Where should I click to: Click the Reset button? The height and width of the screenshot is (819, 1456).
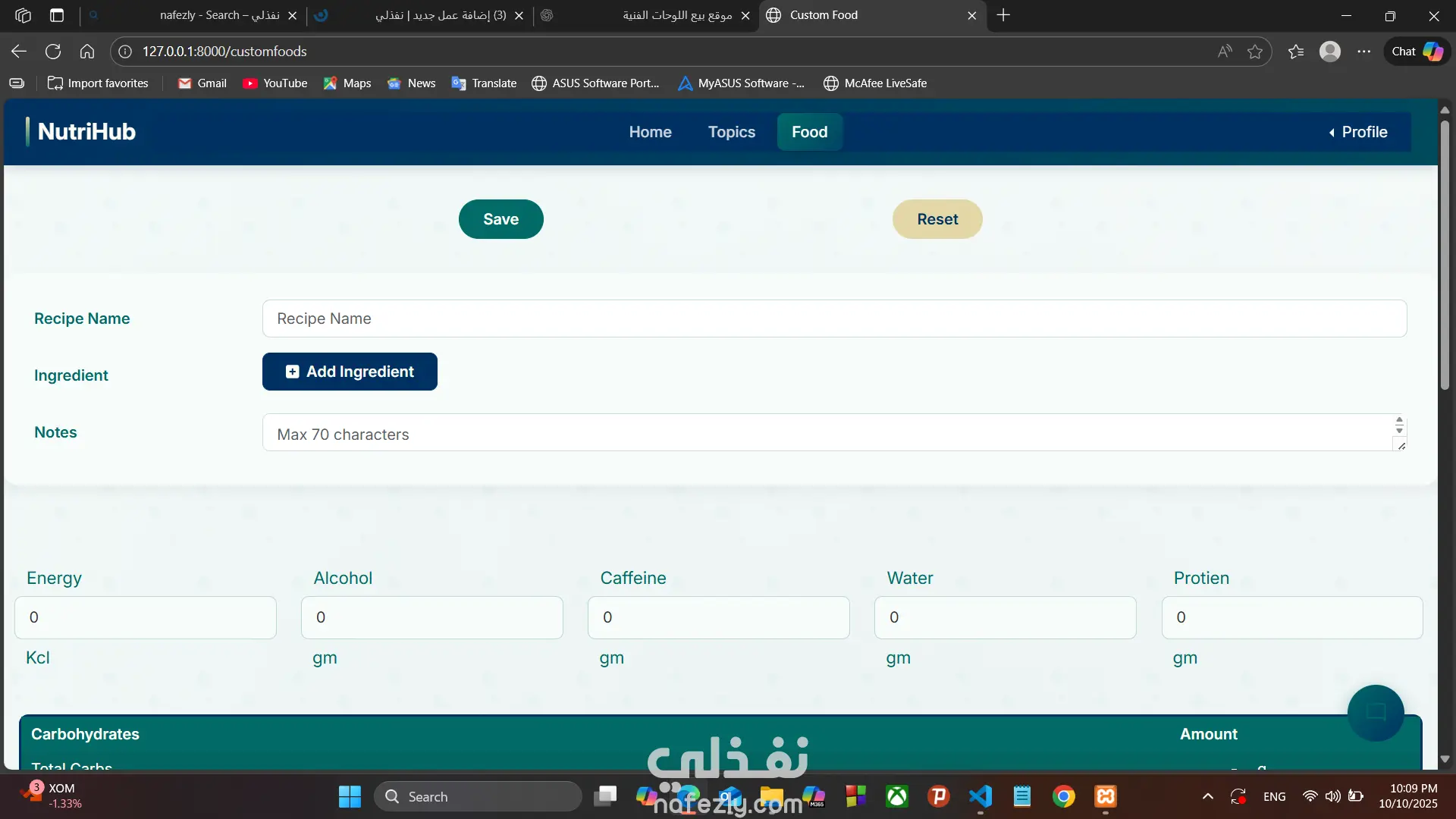pyautogui.click(x=937, y=219)
